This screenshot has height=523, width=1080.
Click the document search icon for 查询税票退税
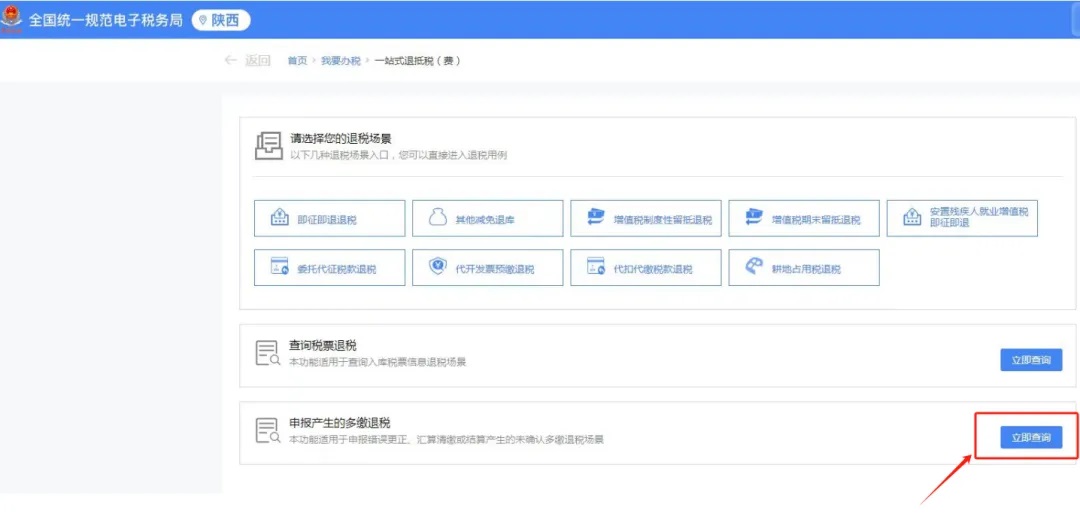point(268,353)
